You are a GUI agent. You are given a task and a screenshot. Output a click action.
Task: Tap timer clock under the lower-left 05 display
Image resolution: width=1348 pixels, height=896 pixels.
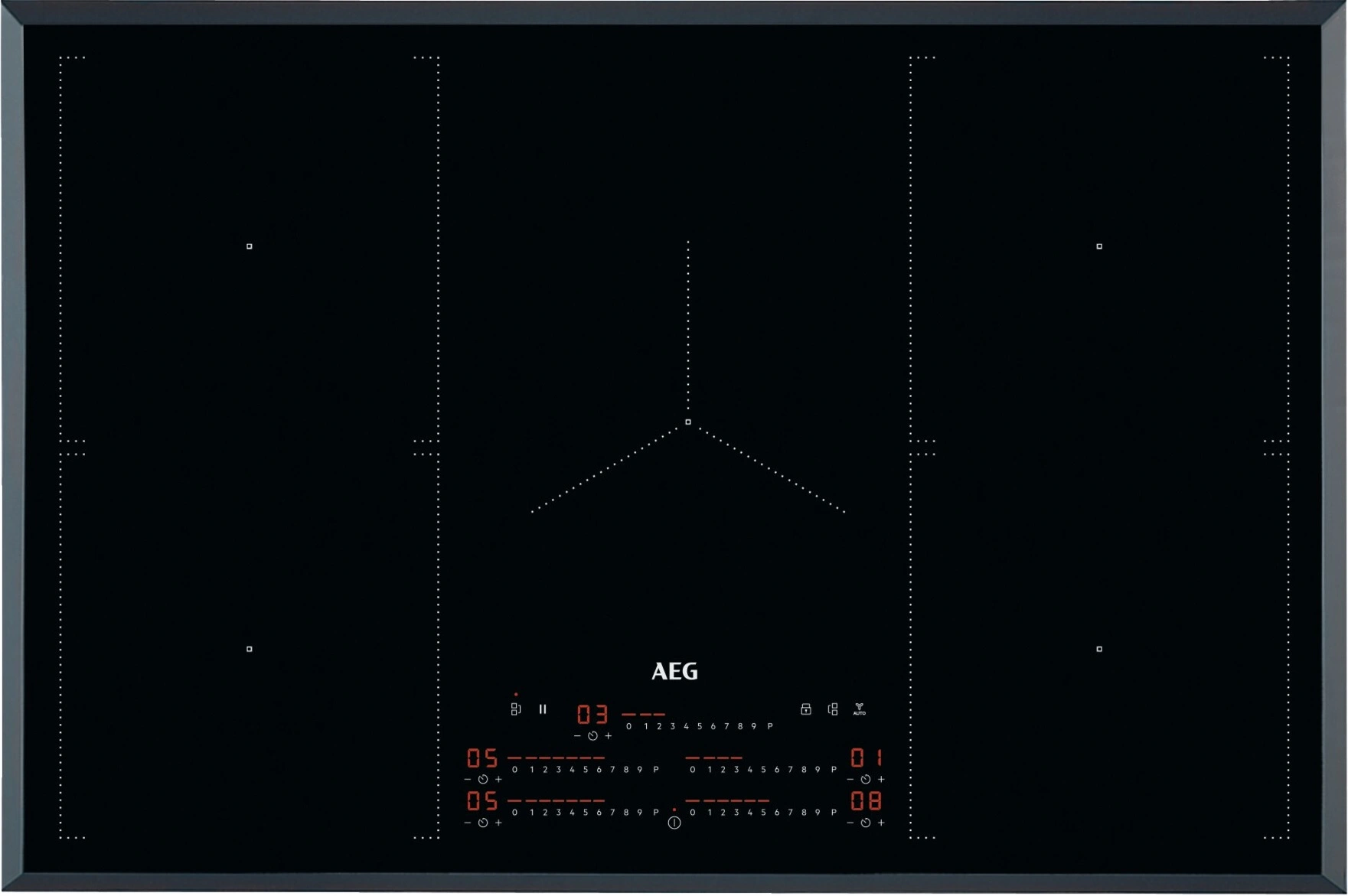coord(483,823)
